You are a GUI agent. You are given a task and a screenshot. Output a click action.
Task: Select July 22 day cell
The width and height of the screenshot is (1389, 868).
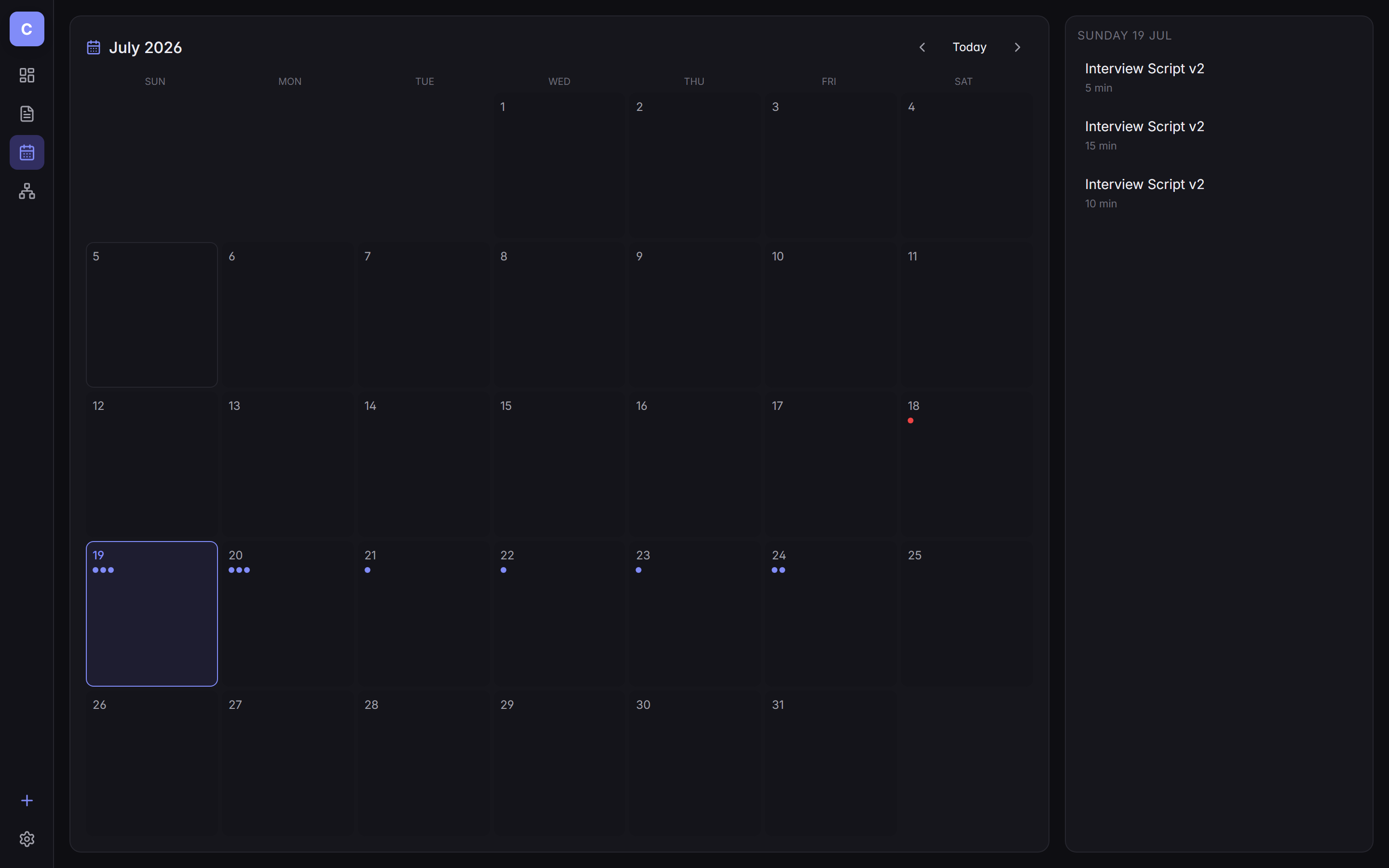tap(559, 614)
